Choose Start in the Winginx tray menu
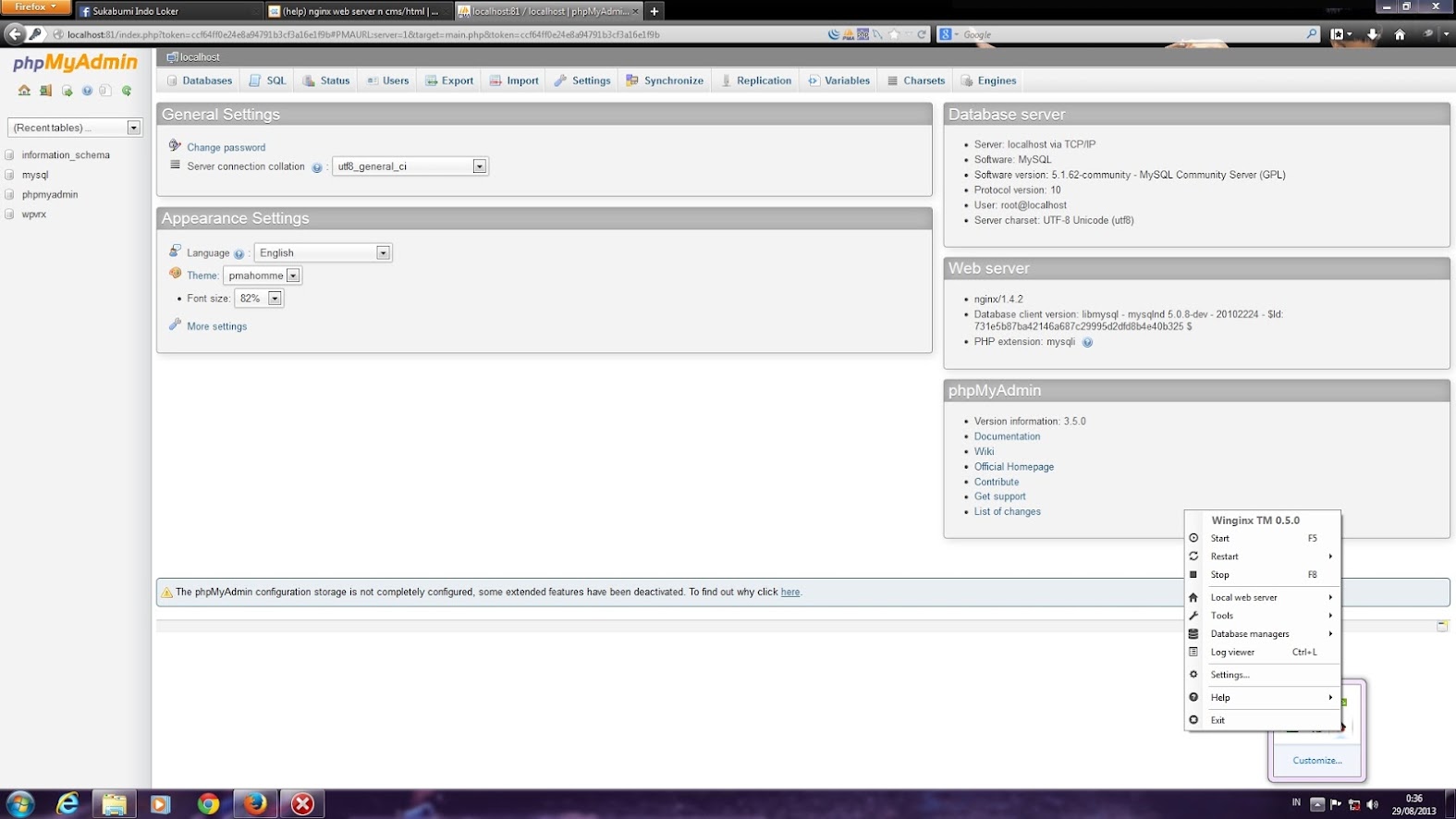1456x819 pixels. [x=1262, y=538]
